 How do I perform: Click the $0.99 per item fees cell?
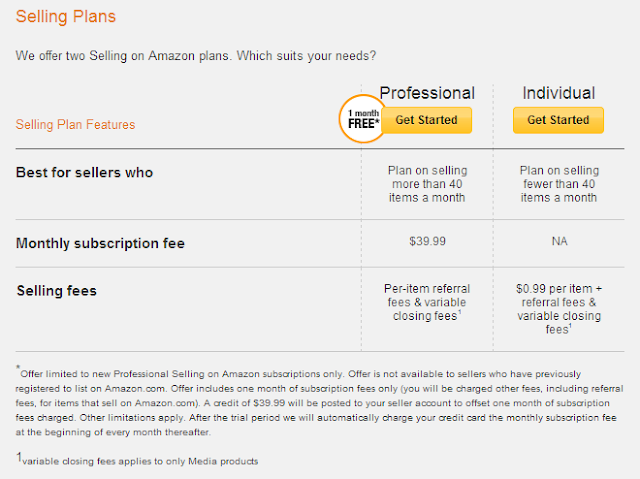[x=559, y=309]
